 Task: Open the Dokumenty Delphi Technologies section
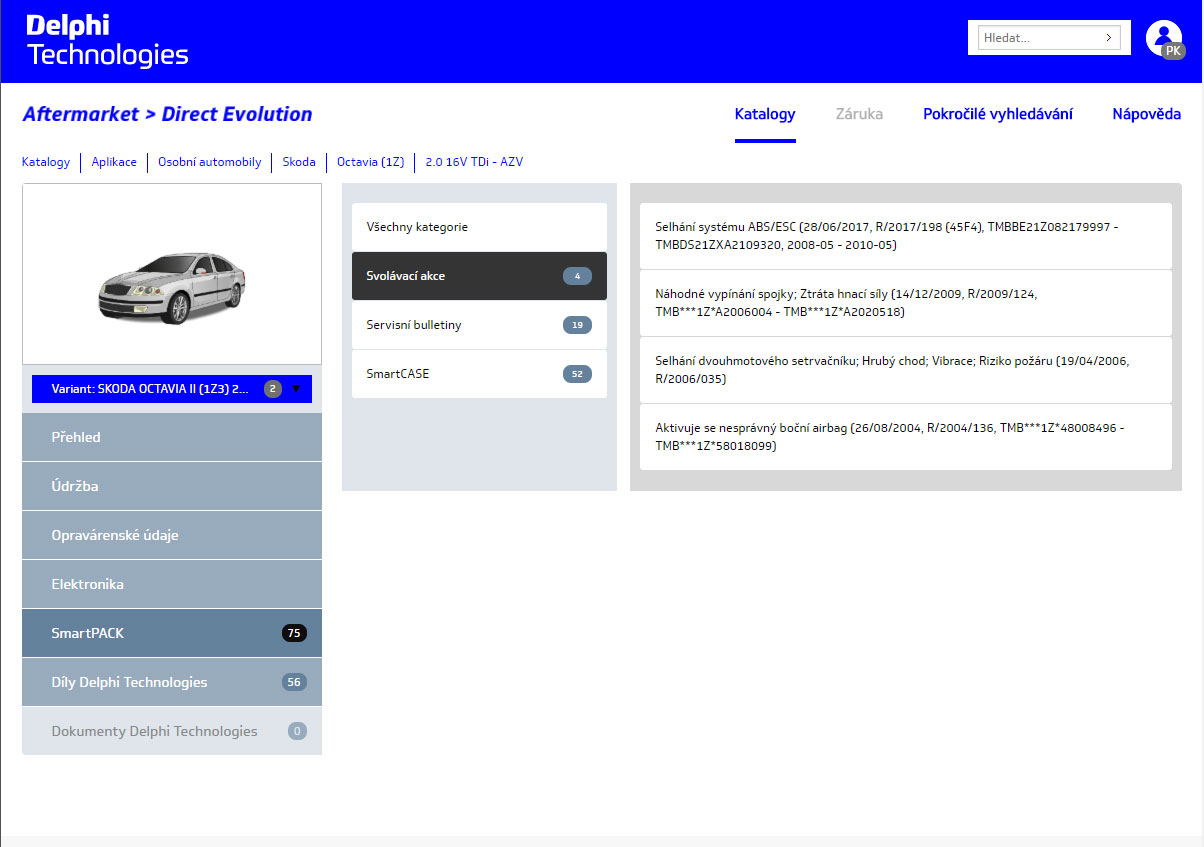pos(172,731)
